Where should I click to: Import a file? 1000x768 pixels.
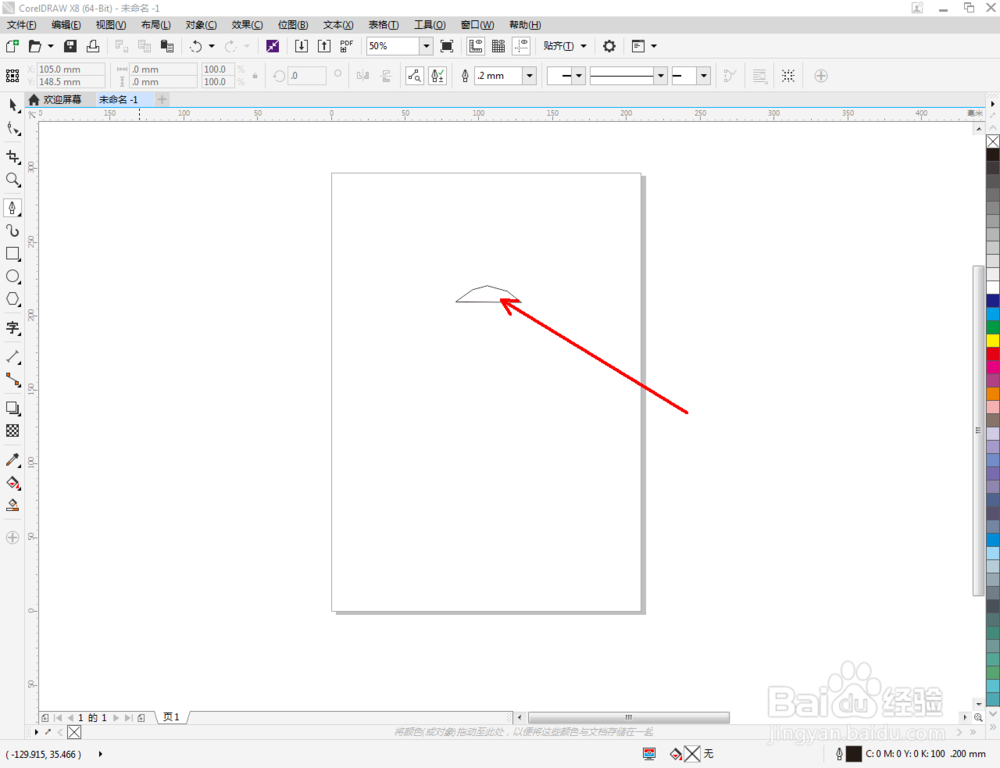coord(301,46)
